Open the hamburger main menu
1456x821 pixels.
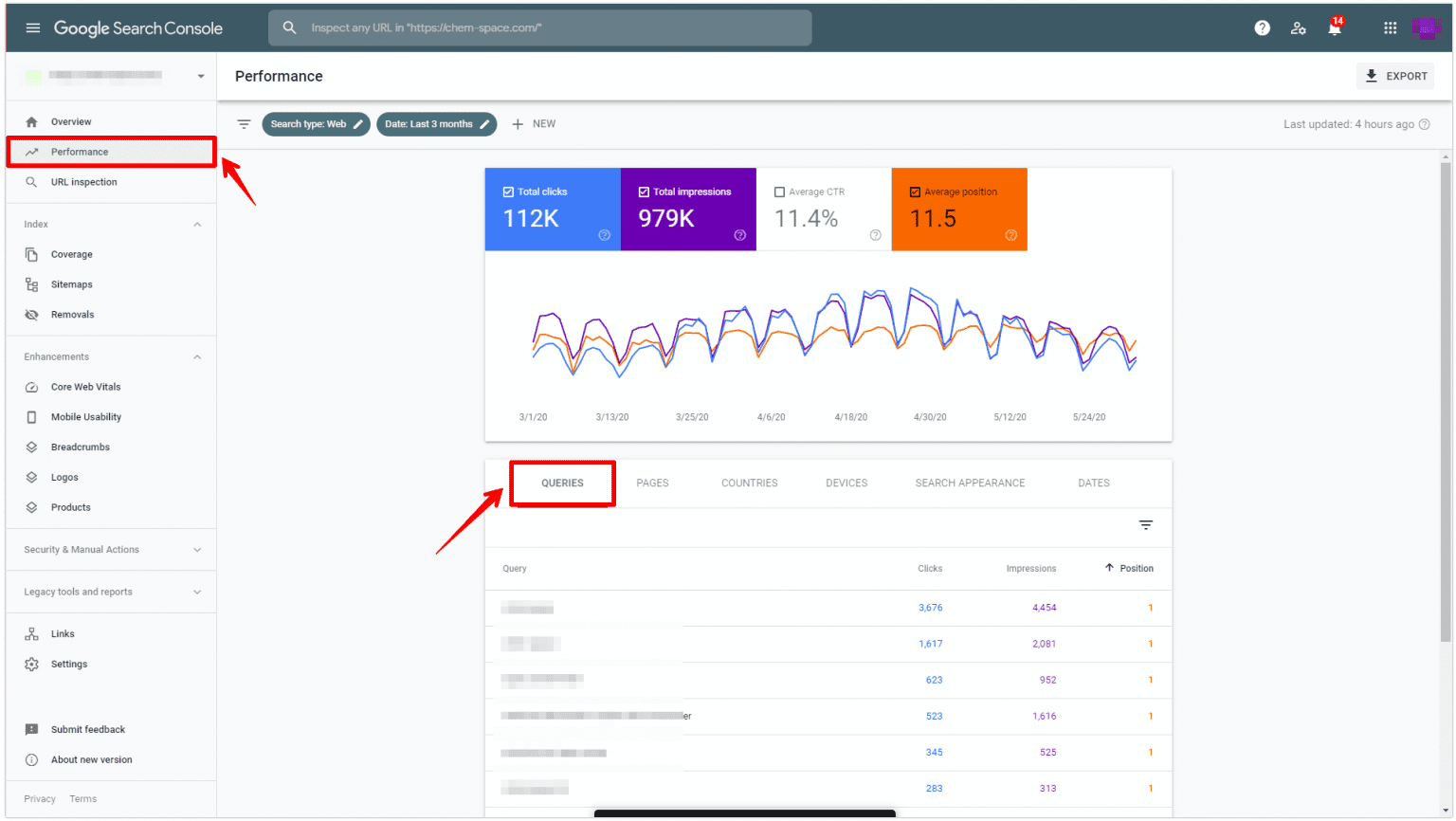click(x=33, y=27)
